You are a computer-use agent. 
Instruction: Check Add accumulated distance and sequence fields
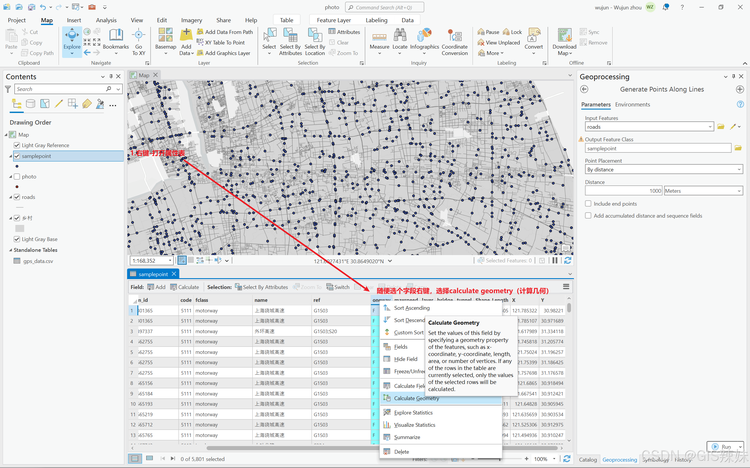coord(588,216)
